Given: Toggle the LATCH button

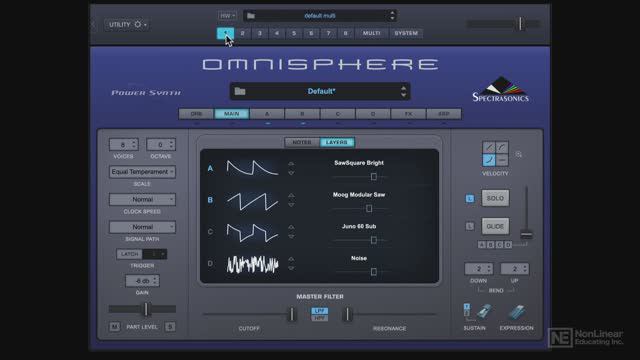Looking at the screenshot, I should coord(130,254).
